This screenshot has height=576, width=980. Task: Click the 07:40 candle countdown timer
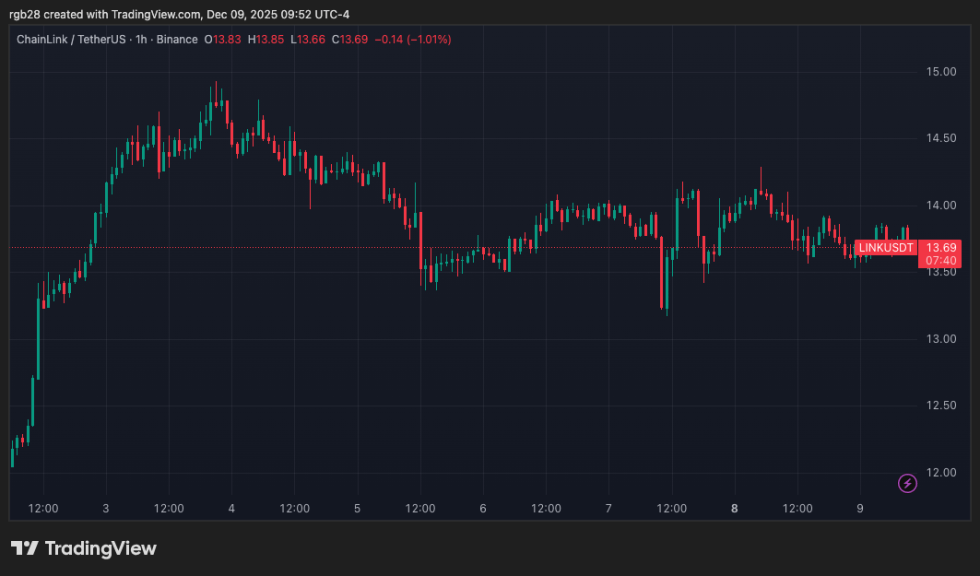pyautogui.click(x=941, y=260)
